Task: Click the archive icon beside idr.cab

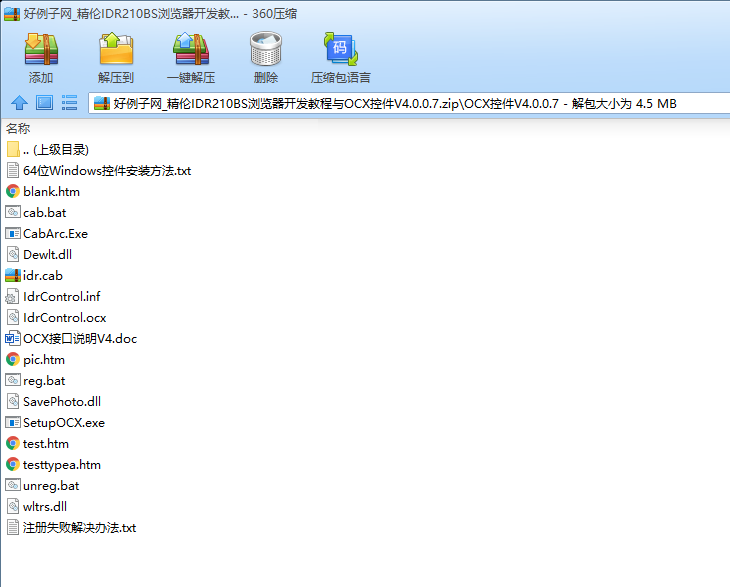Action: tap(13, 276)
